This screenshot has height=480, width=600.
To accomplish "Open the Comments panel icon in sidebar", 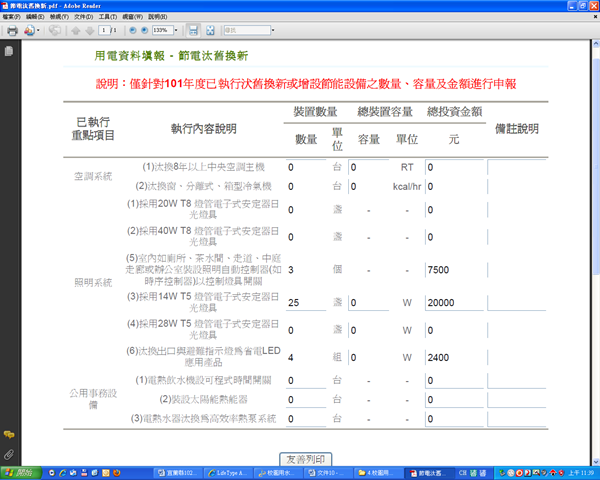I will click(x=9, y=434).
